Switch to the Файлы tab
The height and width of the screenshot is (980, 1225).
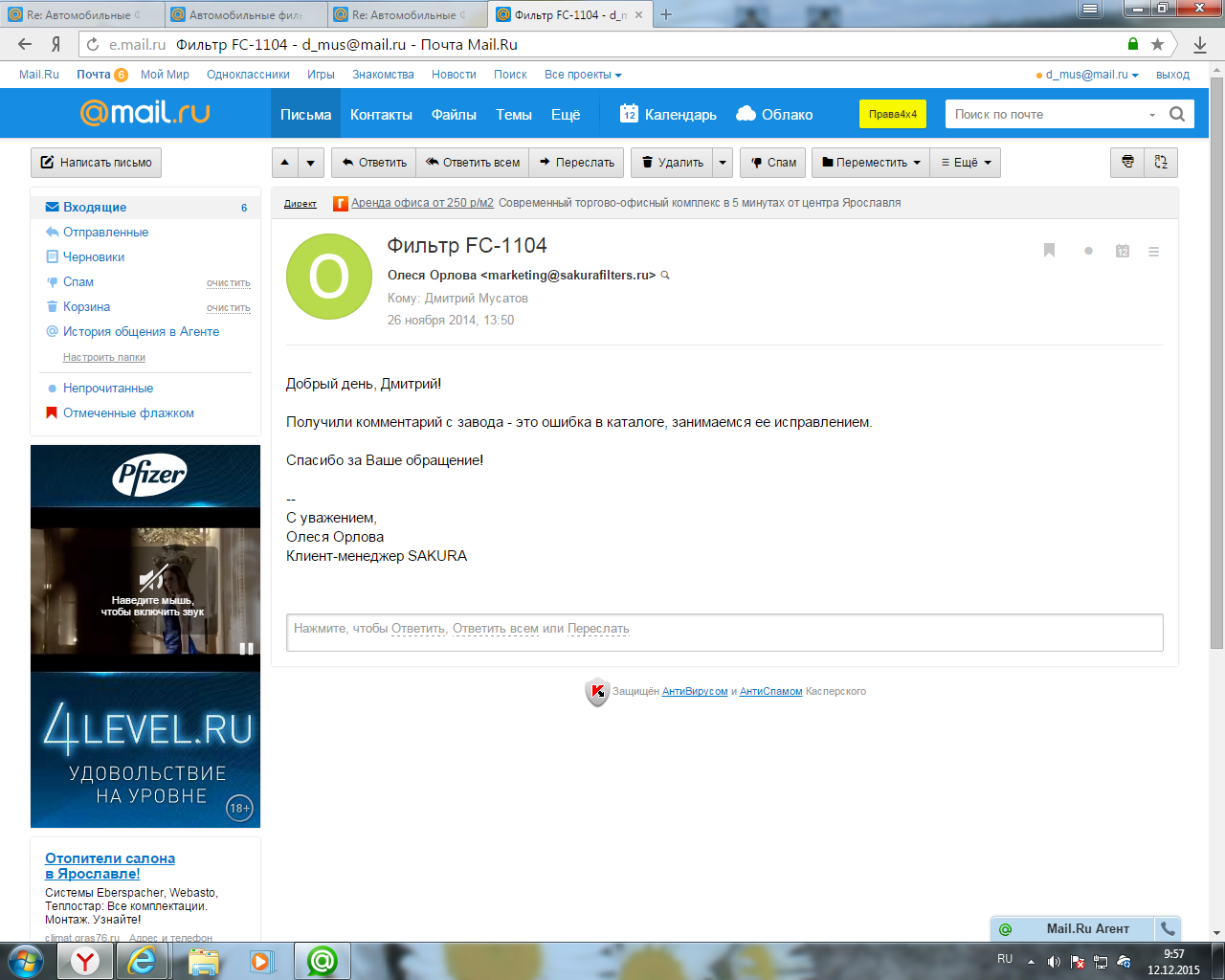point(454,114)
